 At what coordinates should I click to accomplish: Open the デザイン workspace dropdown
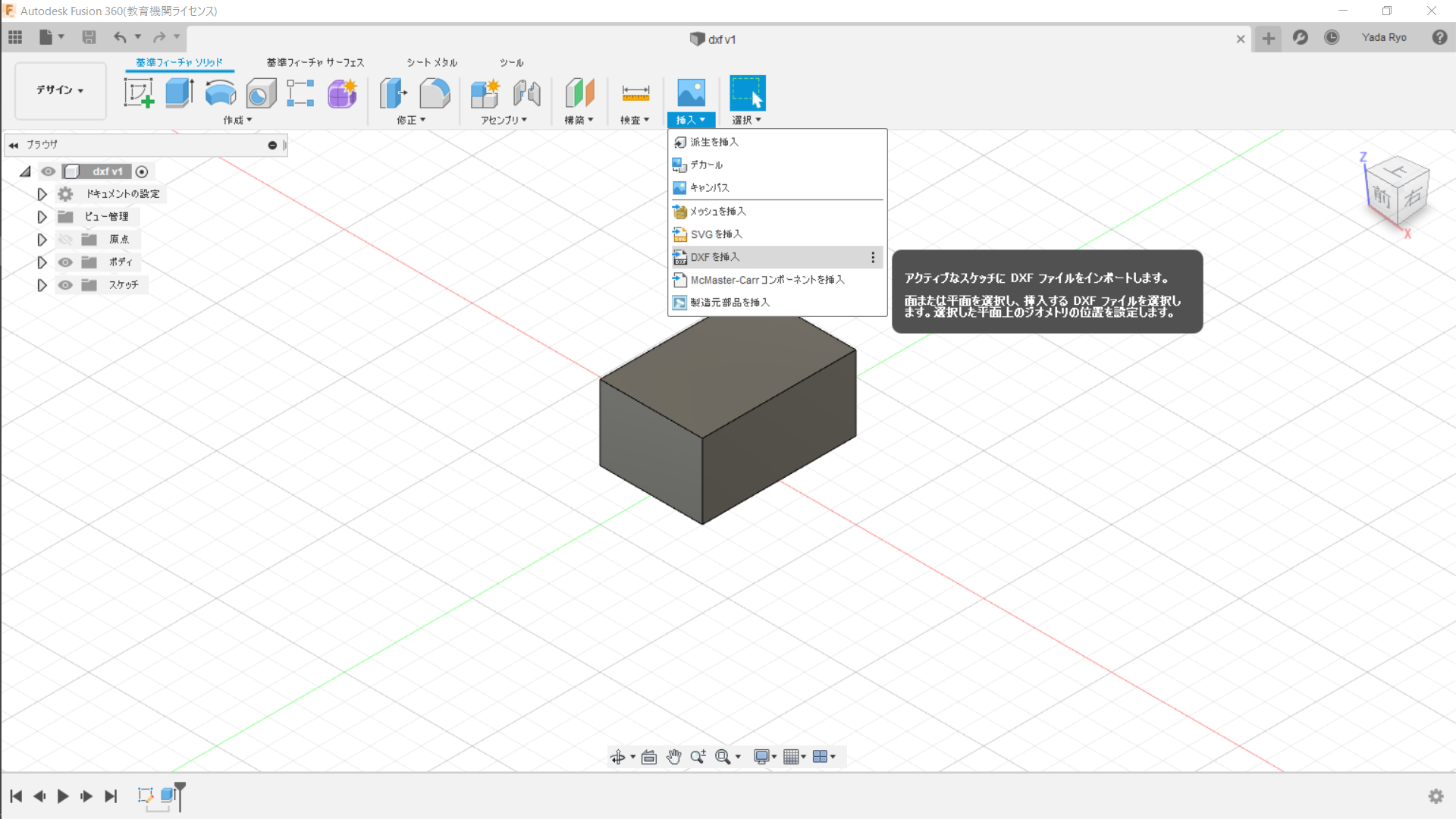pyautogui.click(x=59, y=90)
